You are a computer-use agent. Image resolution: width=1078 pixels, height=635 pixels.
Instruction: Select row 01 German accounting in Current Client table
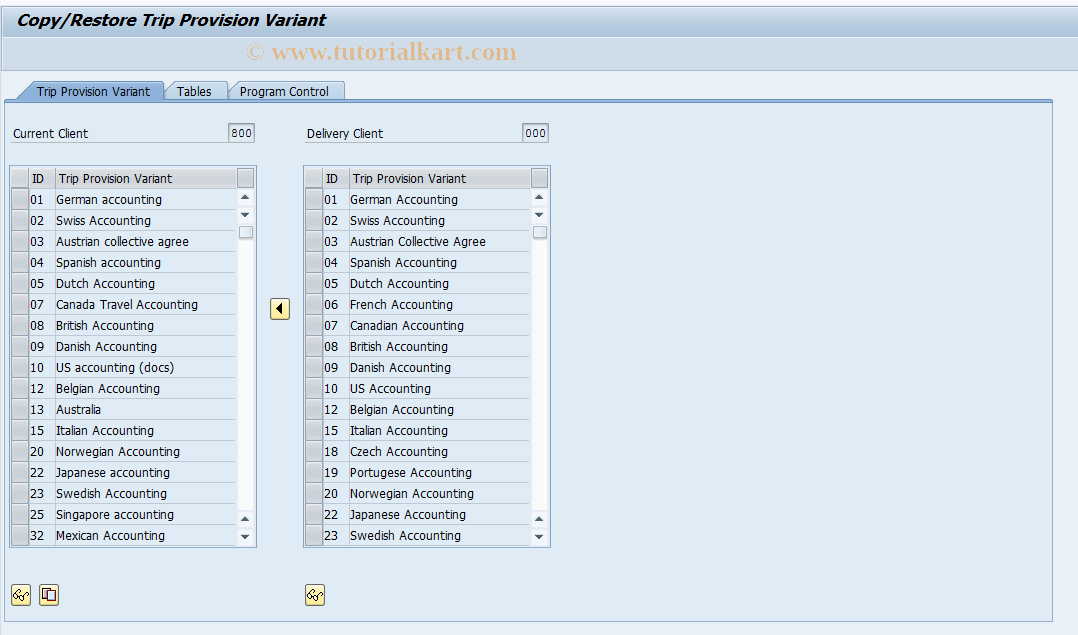pyautogui.click(x=20, y=200)
